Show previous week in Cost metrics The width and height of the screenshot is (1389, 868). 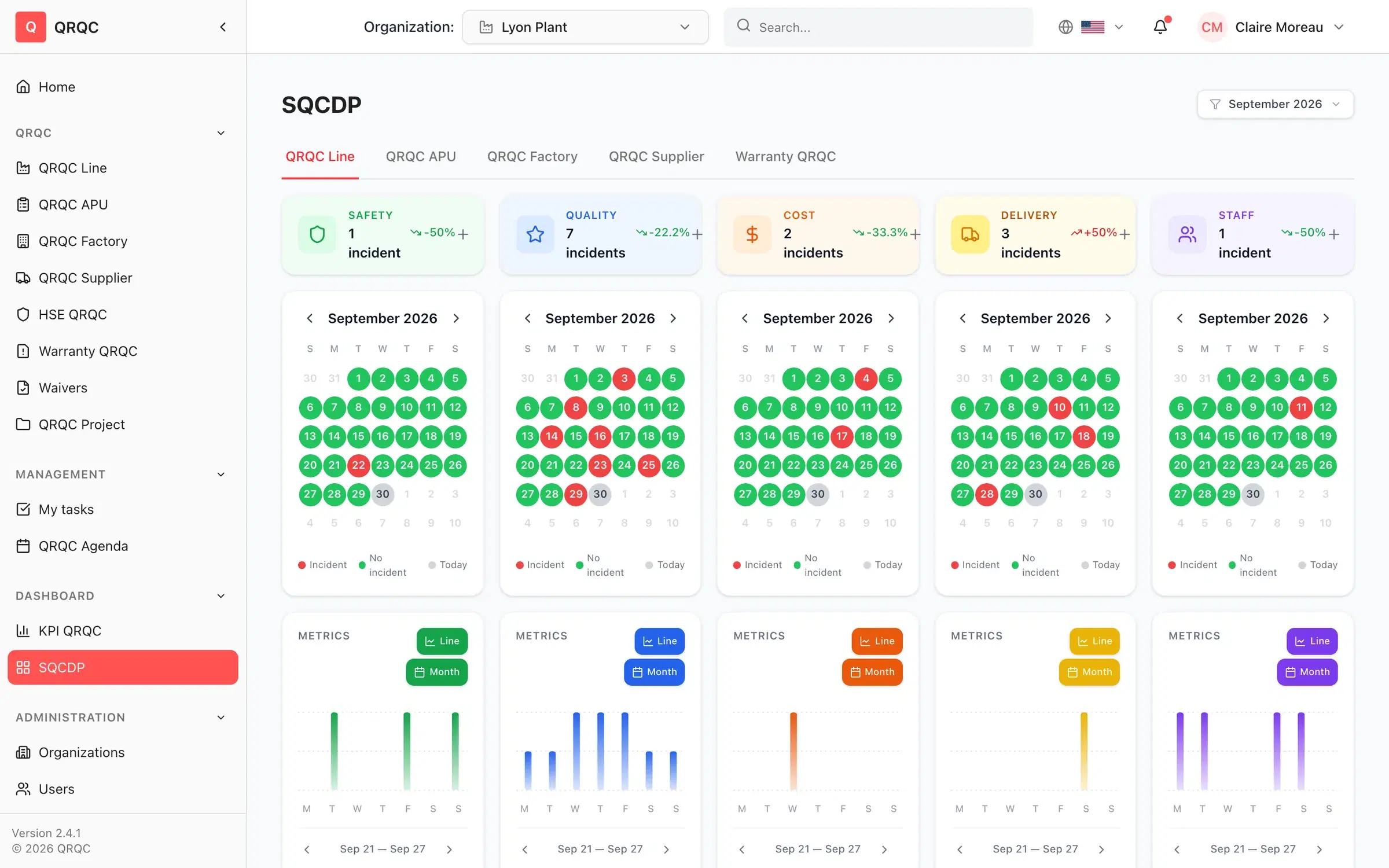(742, 849)
